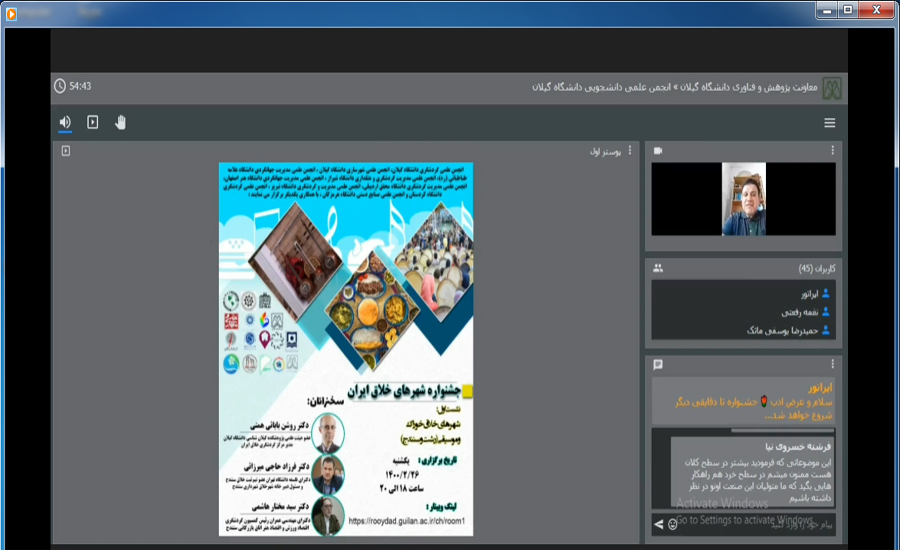The width and height of the screenshot is (900, 550).
Task: Click the chat message input field
Action: coord(760,523)
